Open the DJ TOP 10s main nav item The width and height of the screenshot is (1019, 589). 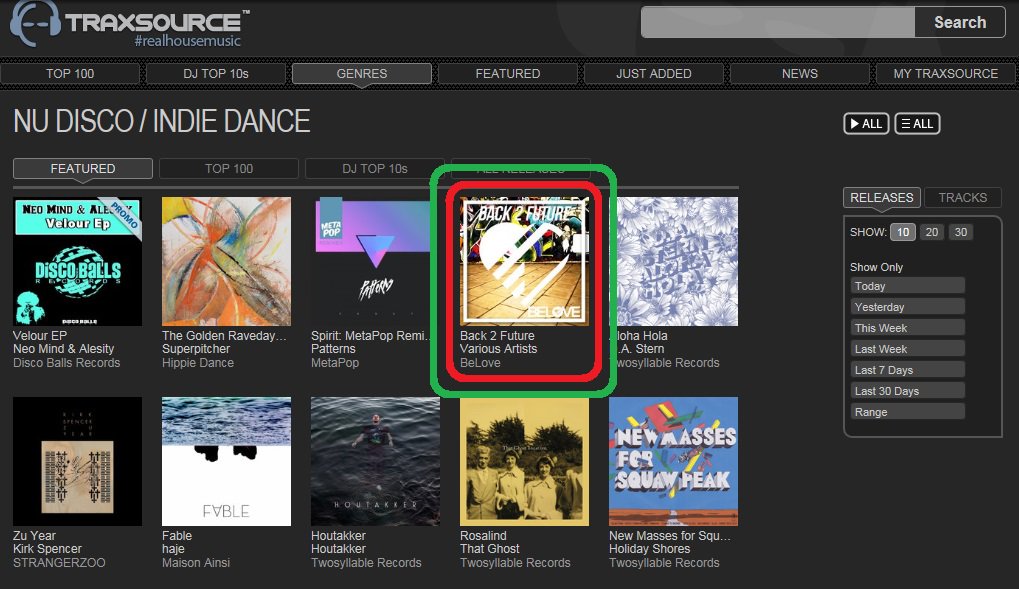[x=216, y=73]
